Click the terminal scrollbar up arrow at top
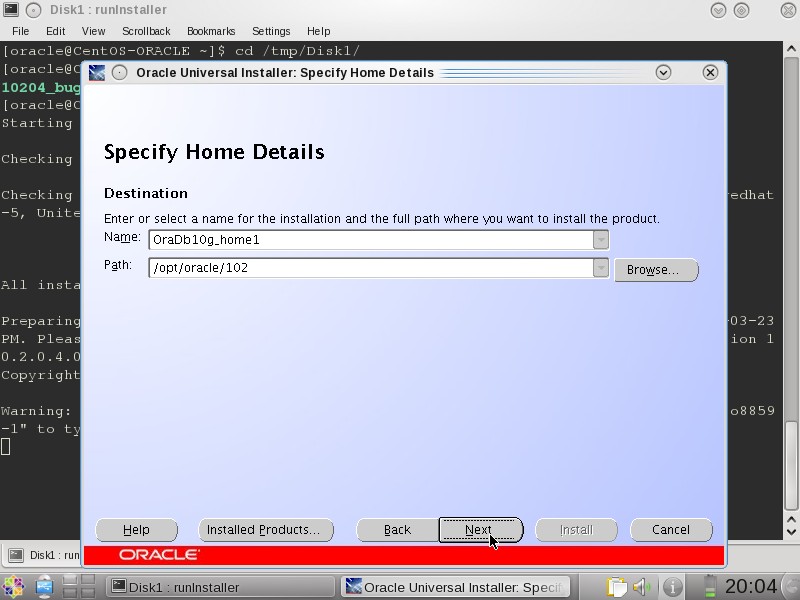The width and height of the screenshot is (800, 600). point(791,49)
